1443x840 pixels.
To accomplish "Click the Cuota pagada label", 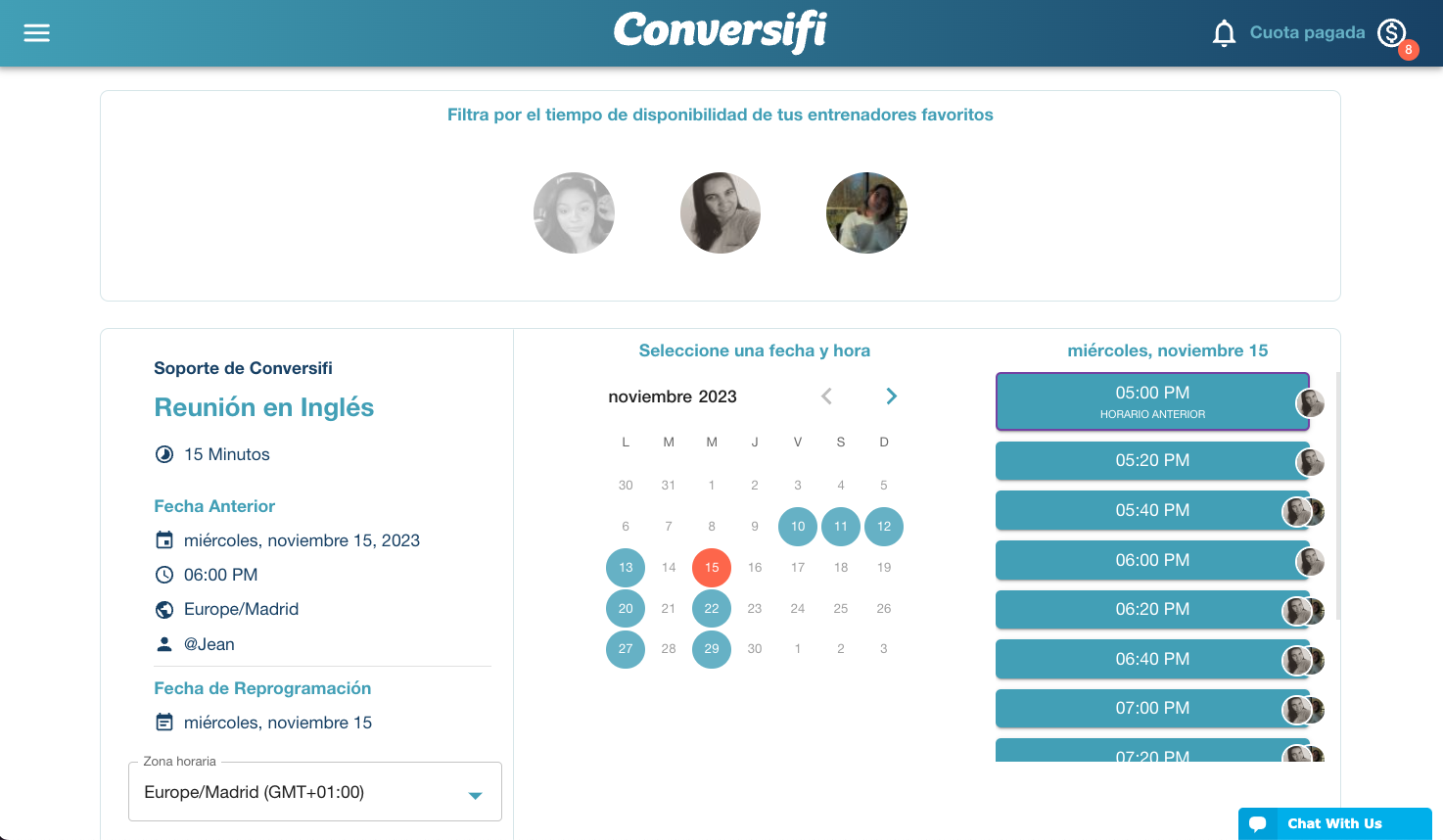I will coord(1307,33).
